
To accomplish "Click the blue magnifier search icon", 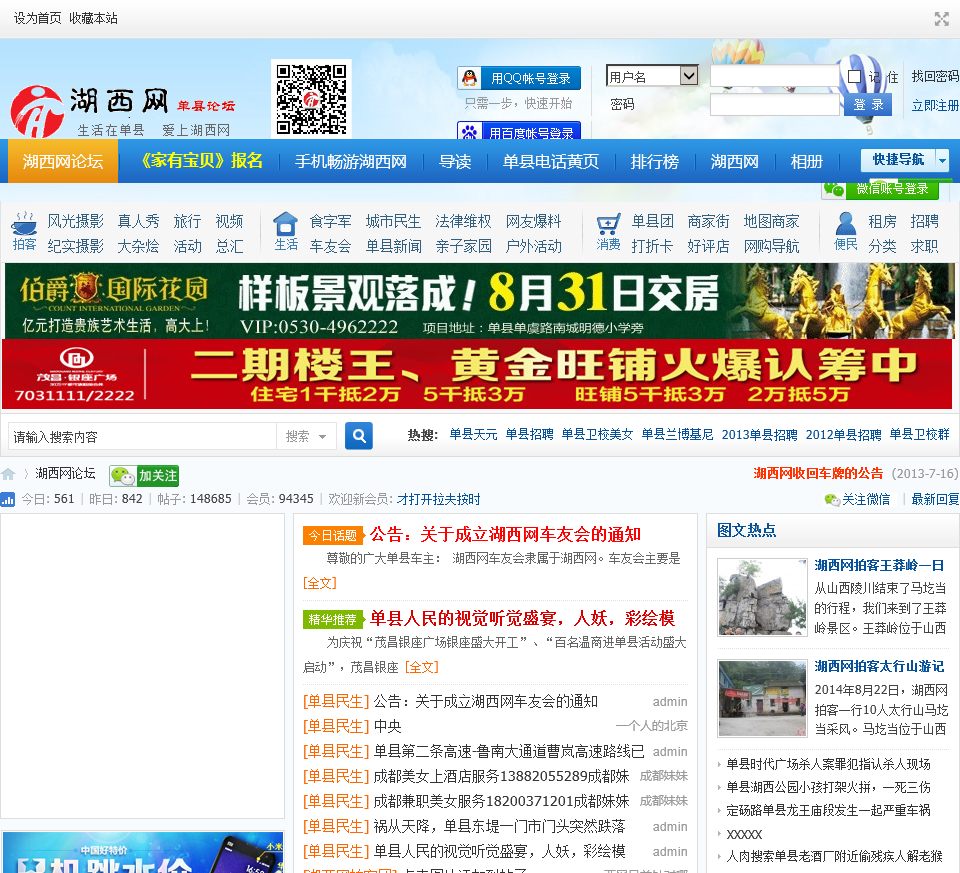I will pyautogui.click(x=359, y=436).
